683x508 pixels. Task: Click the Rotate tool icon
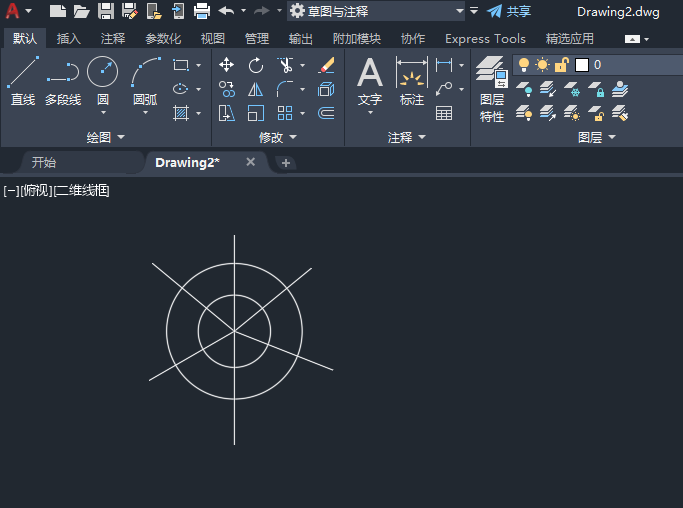click(x=256, y=65)
